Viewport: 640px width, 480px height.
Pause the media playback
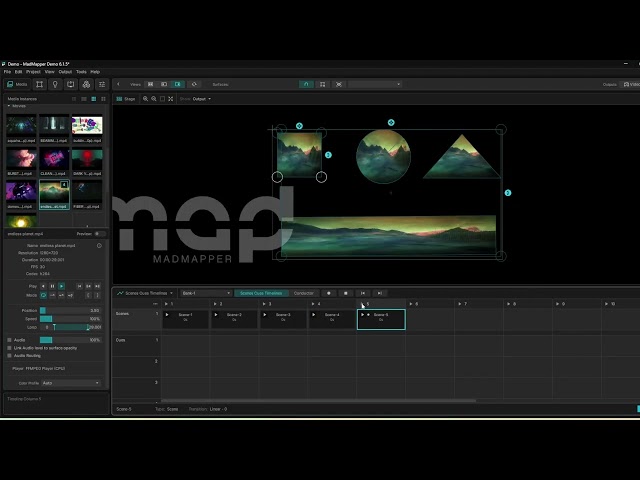click(52, 286)
